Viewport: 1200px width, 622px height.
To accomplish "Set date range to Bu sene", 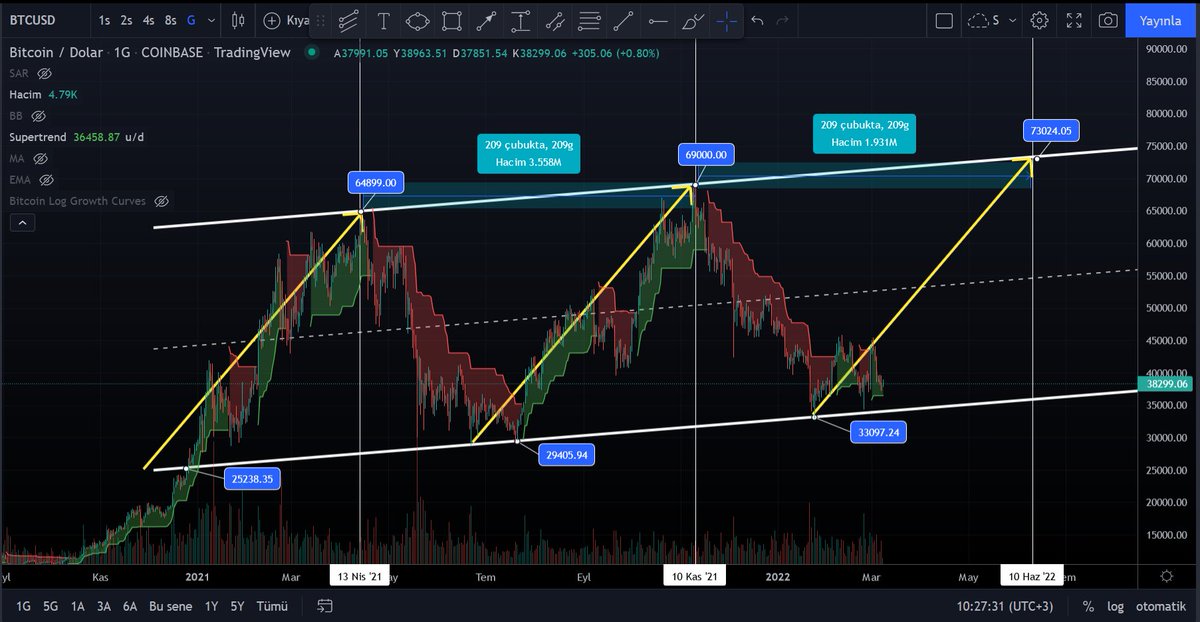I will 170,606.
